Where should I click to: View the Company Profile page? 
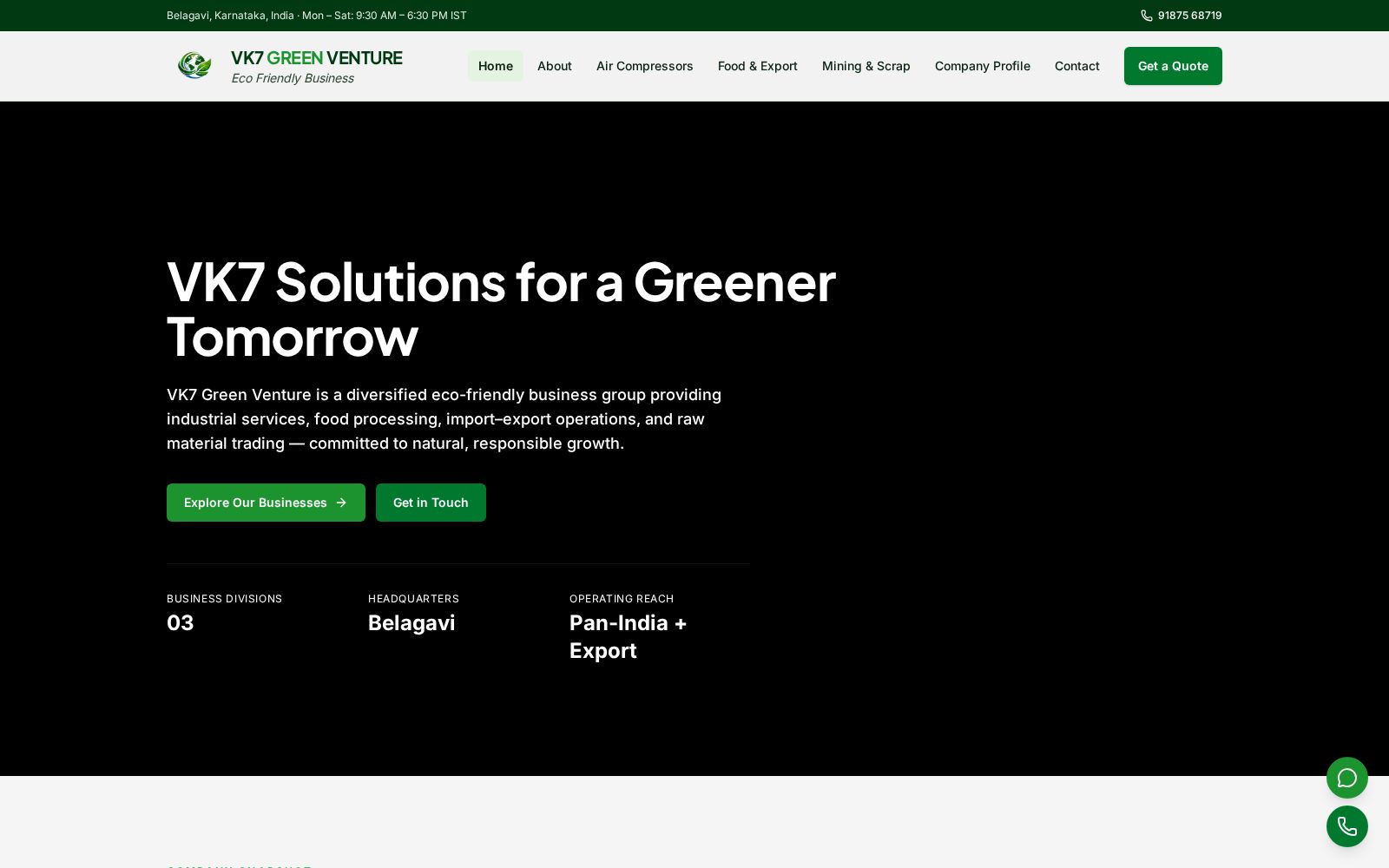(982, 66)
